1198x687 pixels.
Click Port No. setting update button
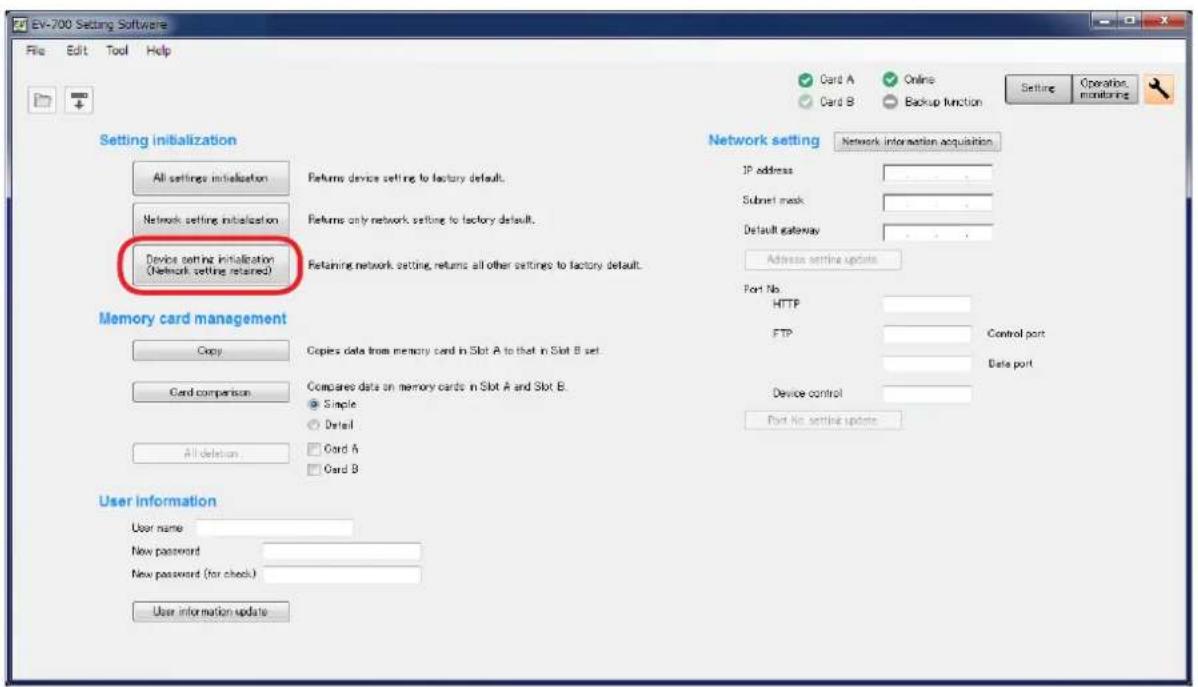click(x=823, y=420)
